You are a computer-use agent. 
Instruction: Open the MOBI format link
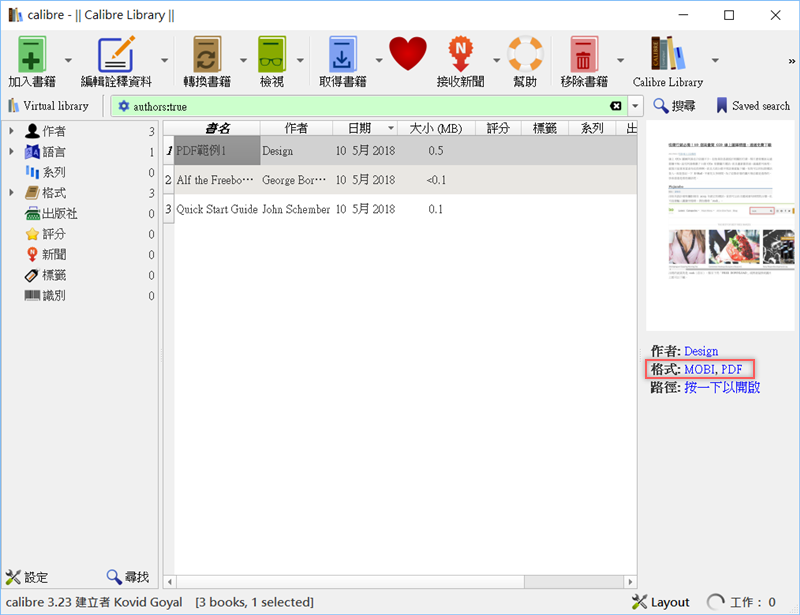(699, 369)
